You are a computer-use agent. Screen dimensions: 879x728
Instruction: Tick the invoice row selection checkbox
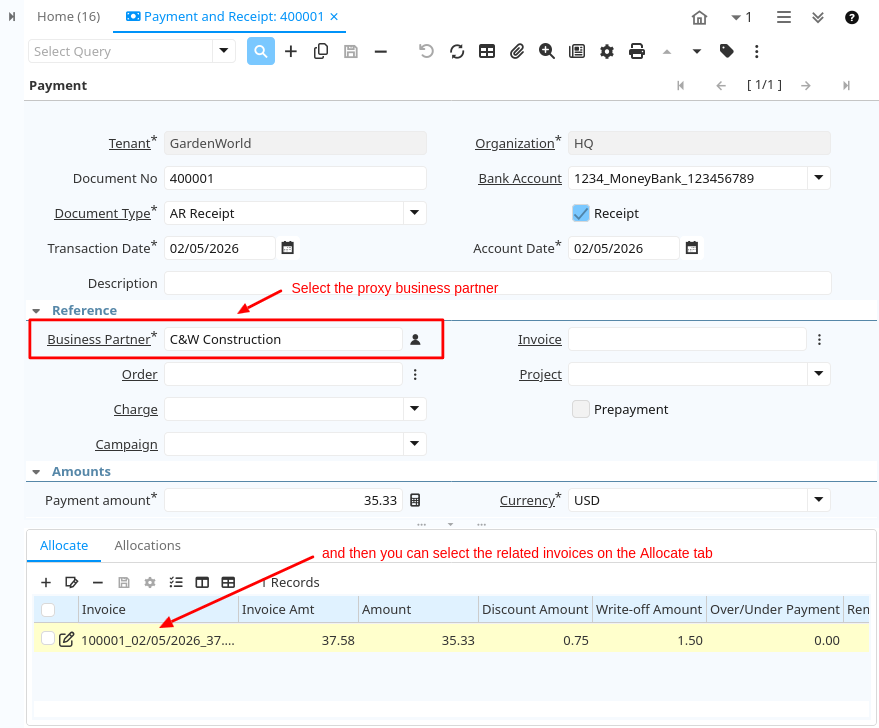click(x=48, y=639)
